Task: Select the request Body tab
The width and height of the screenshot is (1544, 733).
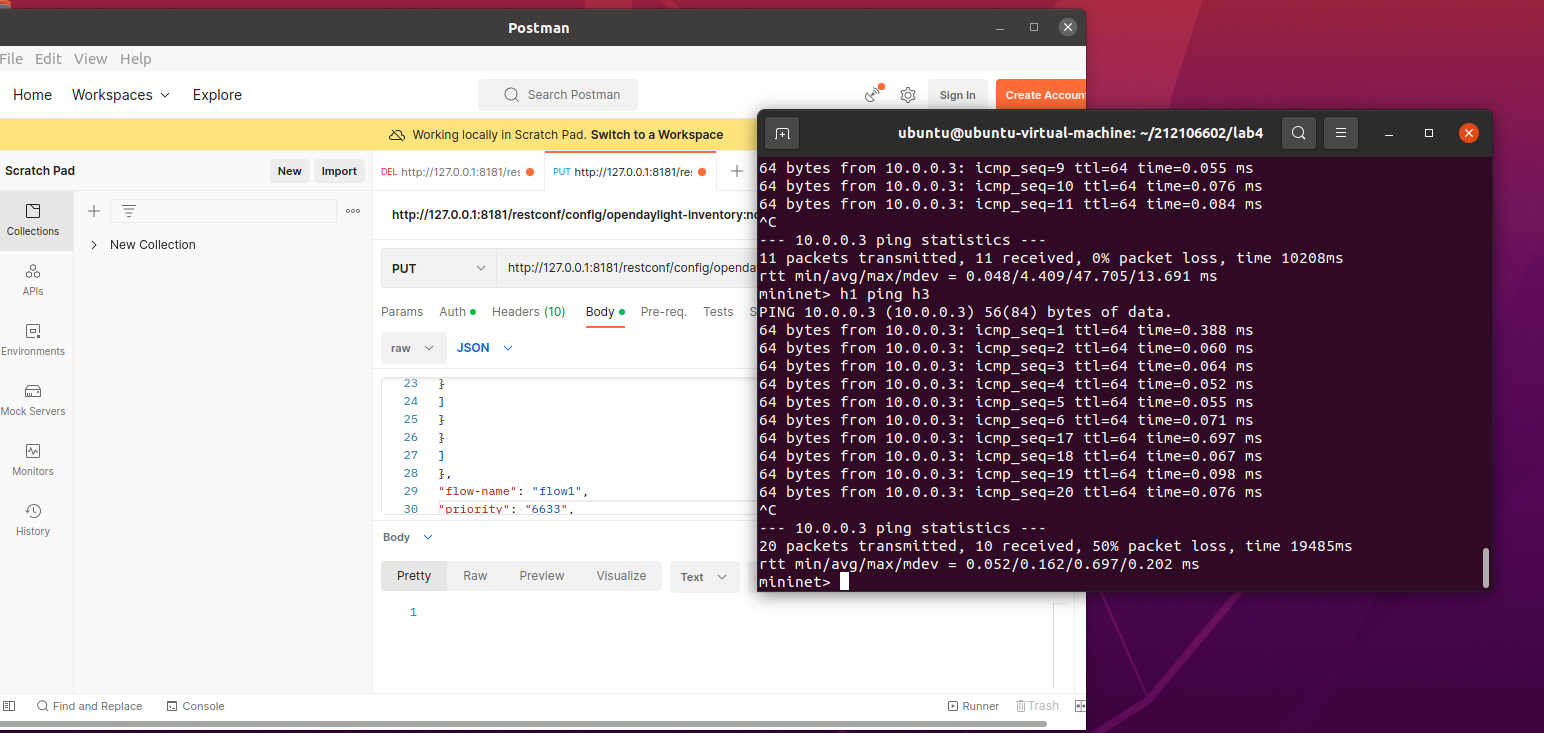Action: point(605,312)
